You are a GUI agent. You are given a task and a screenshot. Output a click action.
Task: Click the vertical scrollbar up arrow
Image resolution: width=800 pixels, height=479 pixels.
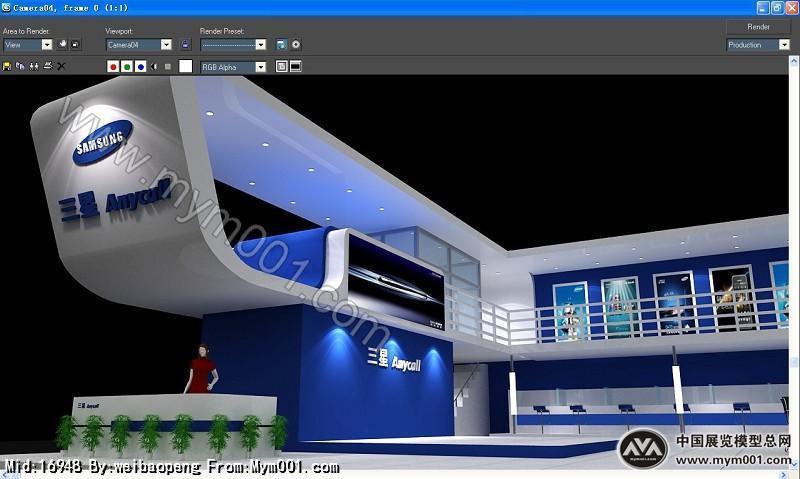[x=794, y=61]
